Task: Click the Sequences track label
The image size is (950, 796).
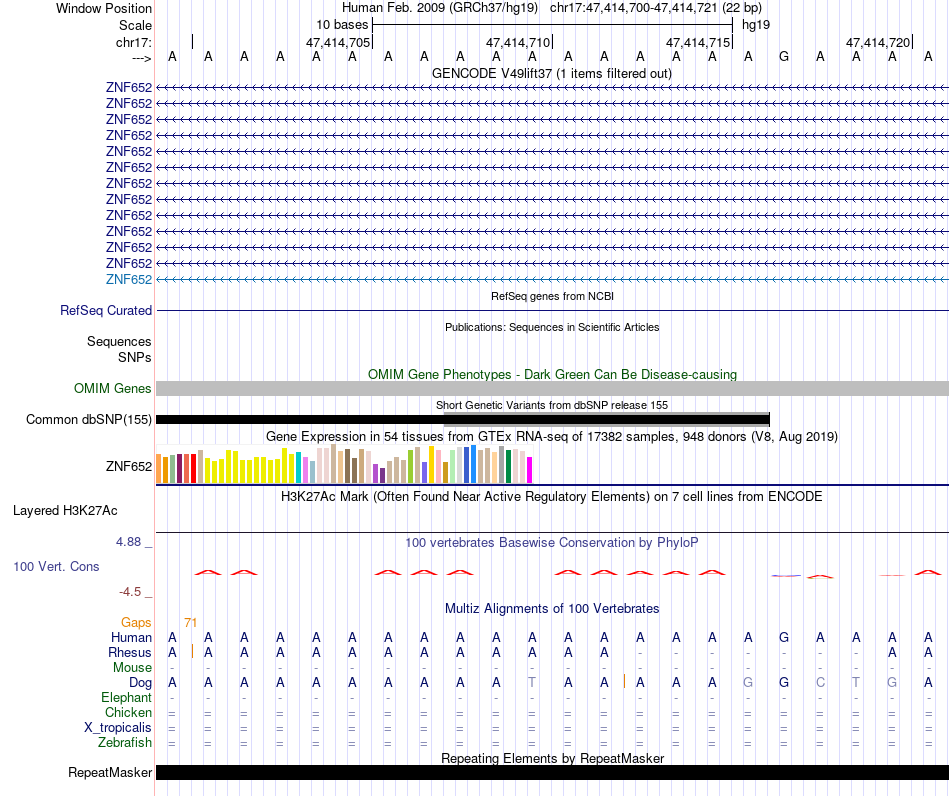Action: coord(119,341)
